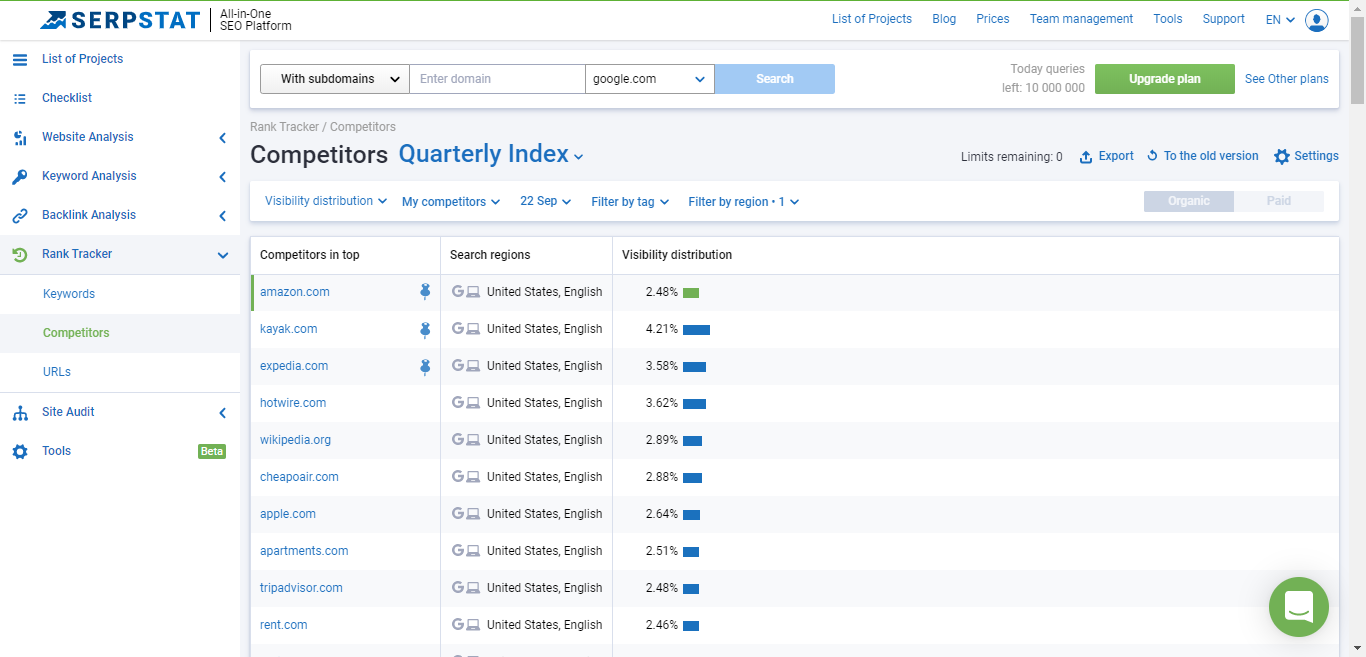Click the Beta badge next to Tools
Viewport: 1366px width, 657px height.
[212, 451]
